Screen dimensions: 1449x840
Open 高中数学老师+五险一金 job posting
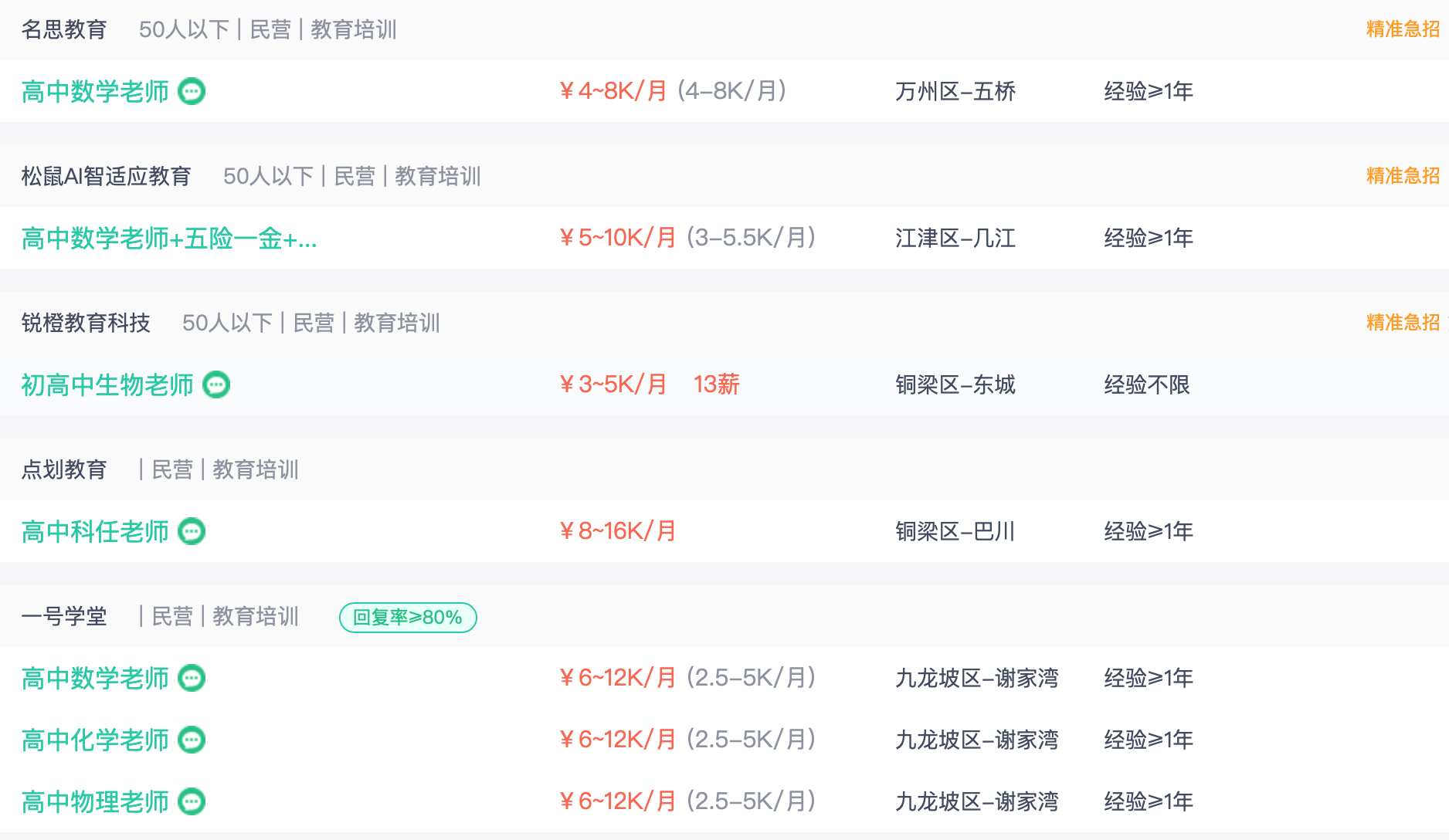tap(168, 239)
